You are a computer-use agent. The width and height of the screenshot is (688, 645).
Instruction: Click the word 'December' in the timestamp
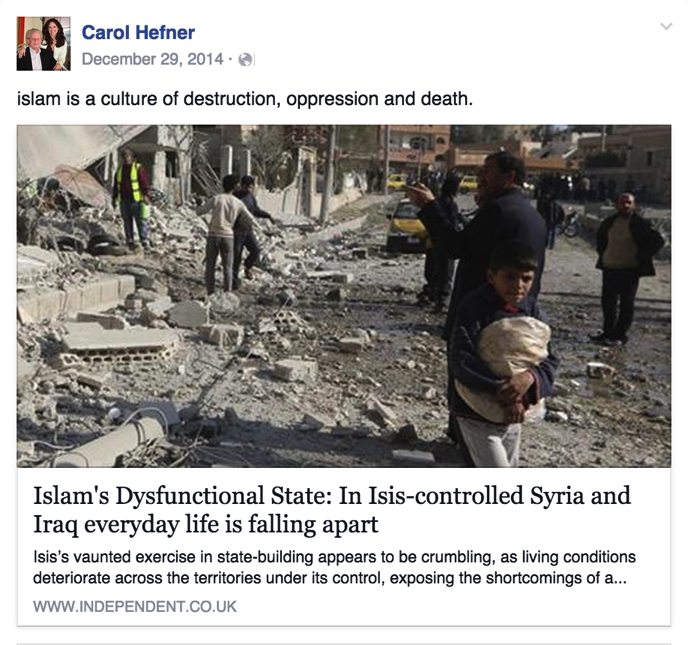point(118,59)
